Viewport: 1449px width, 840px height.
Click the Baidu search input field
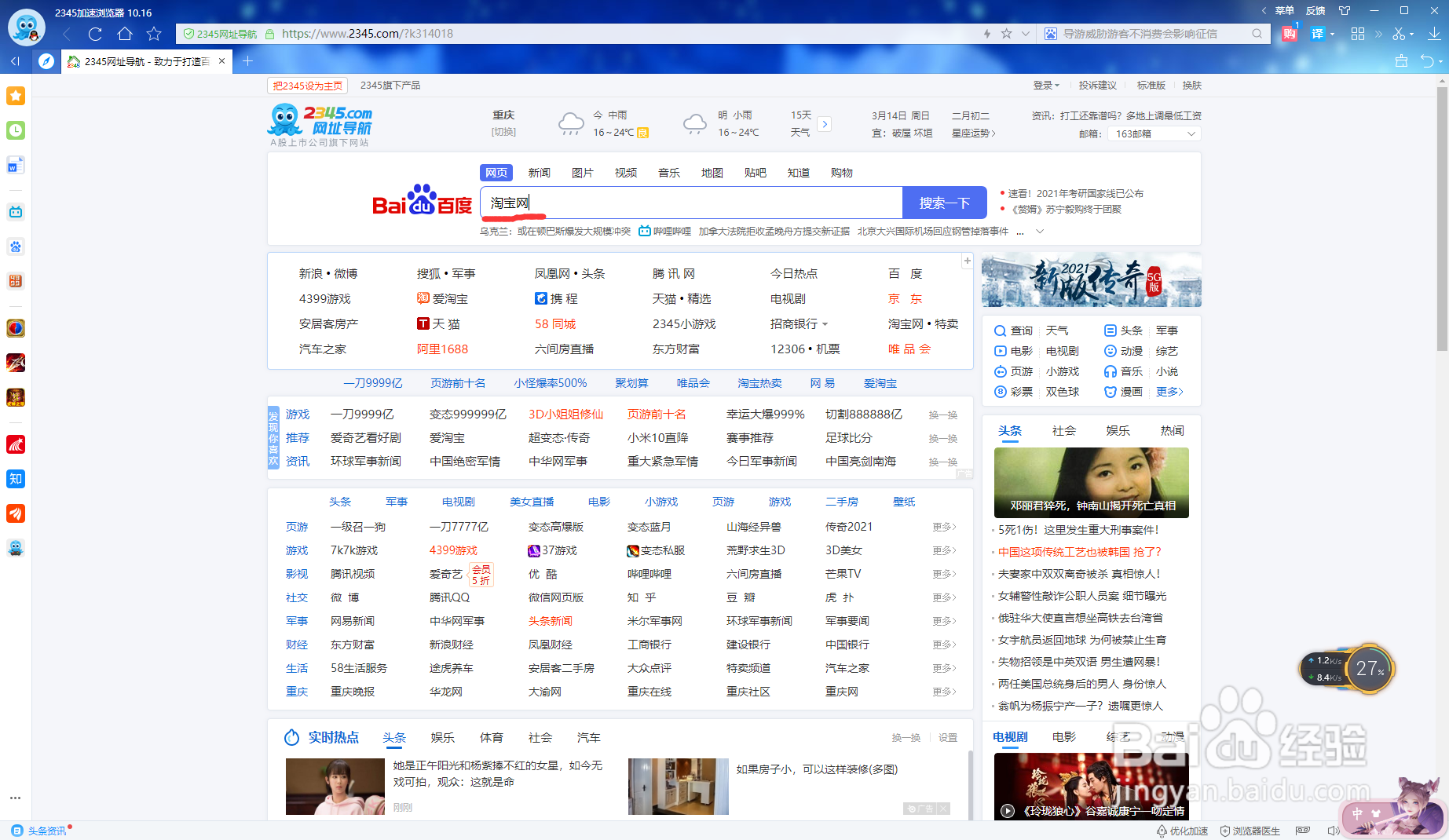[x=691, y=203]
